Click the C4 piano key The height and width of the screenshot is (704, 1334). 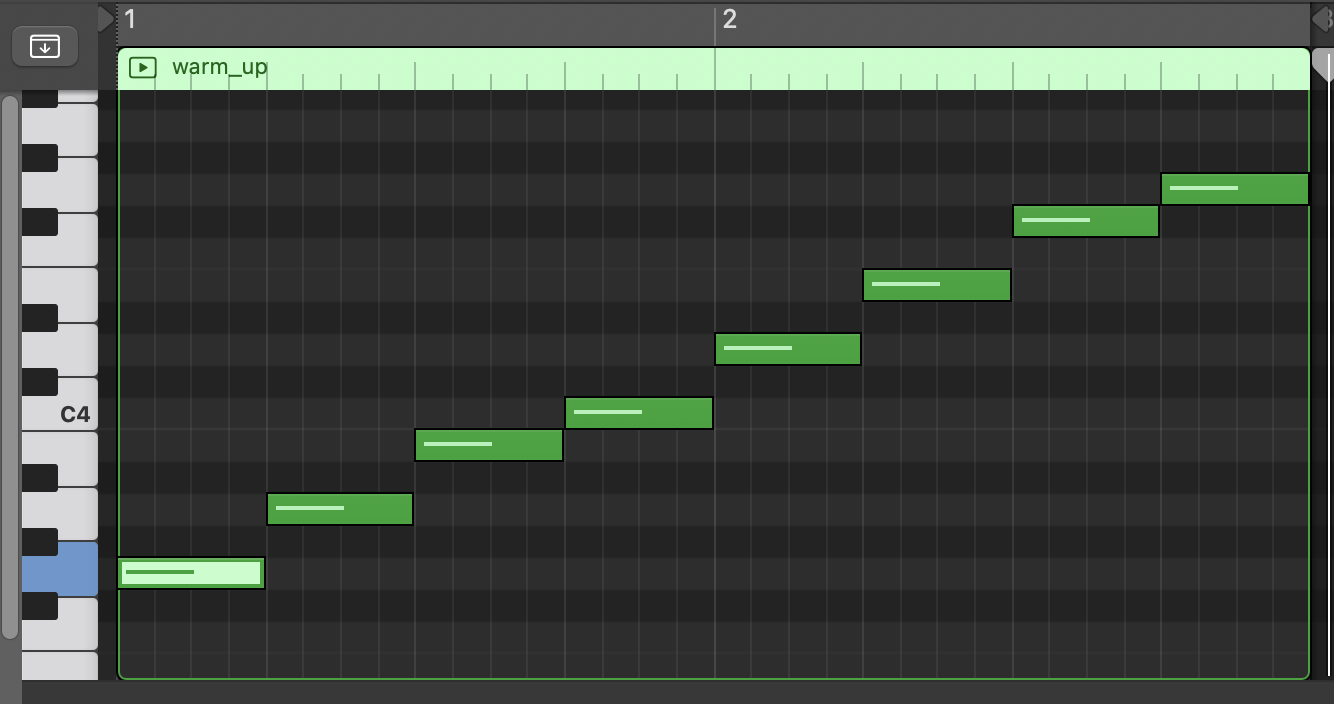pyautogui.click(x=75, y=413)
